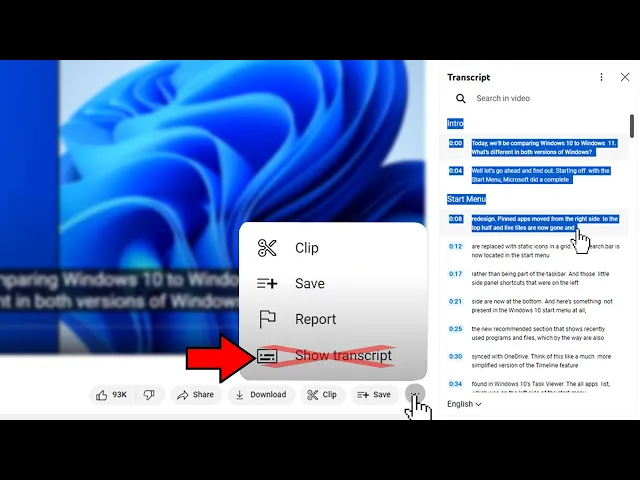This screenshot has width=640, height=480.
Task: Click the Start Menu chapter heading
Action: tap(467, 199)
